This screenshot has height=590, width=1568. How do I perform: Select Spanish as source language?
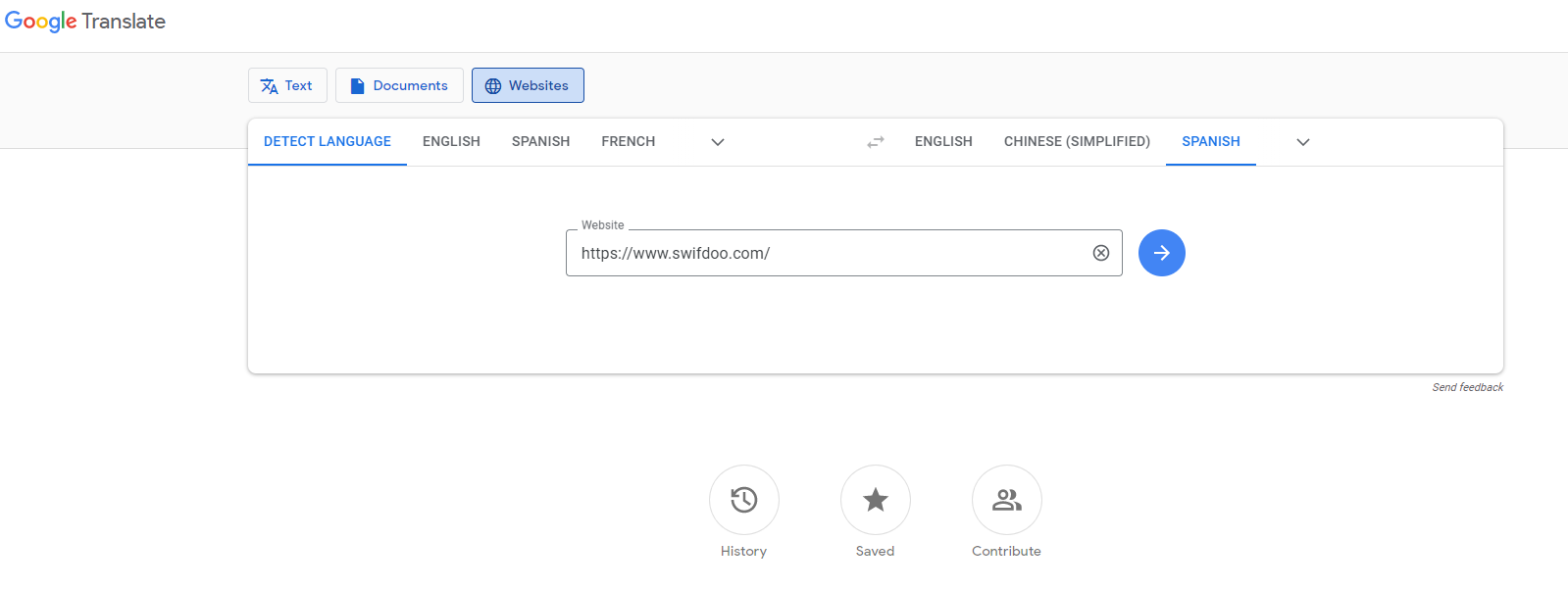tap(540, 141)
